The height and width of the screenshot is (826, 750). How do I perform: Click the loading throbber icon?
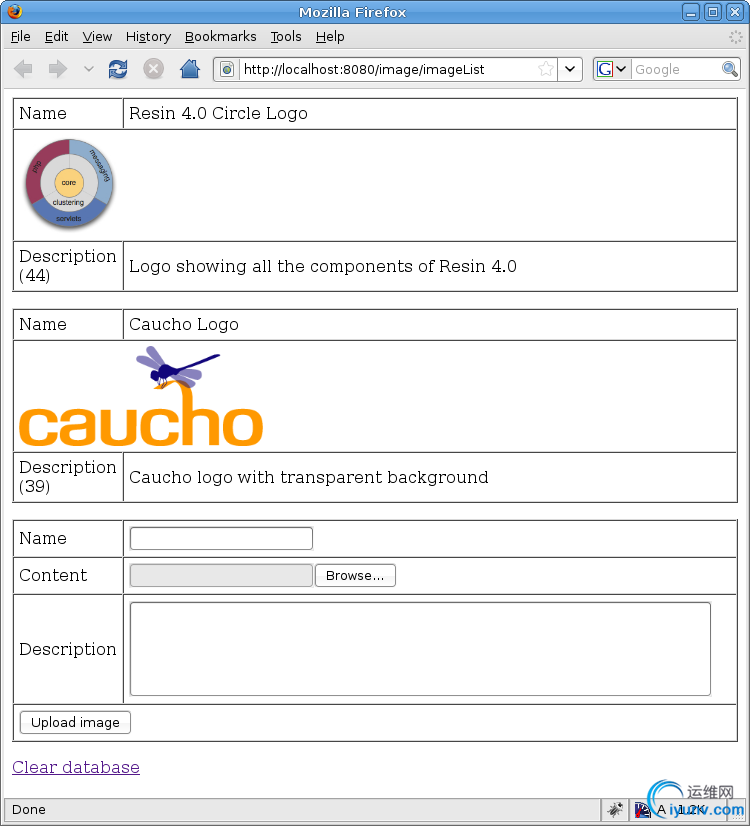coord(735,37)
